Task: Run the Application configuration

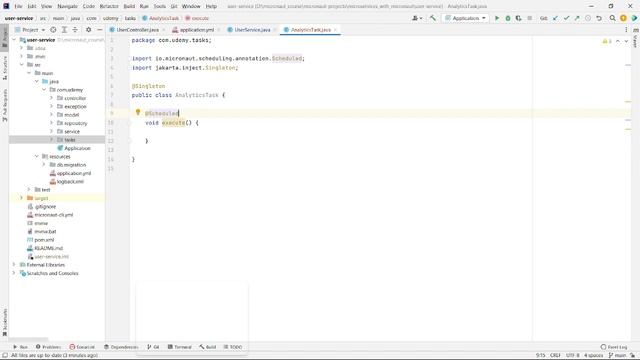Action: (x=497, y=18)
